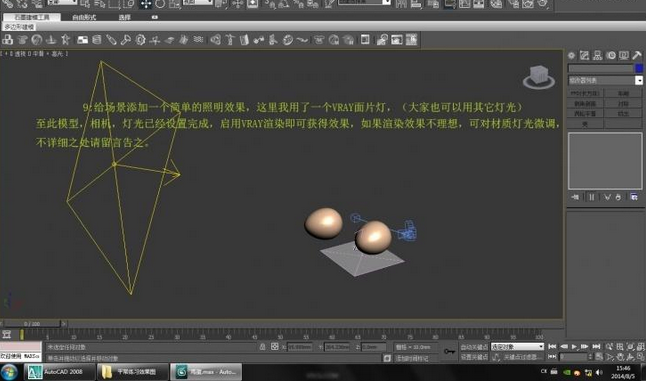The width and height of the screenshot is (646, 381).
Task: Create a reactor Rope Collection
Action: [x=51, y=40]
